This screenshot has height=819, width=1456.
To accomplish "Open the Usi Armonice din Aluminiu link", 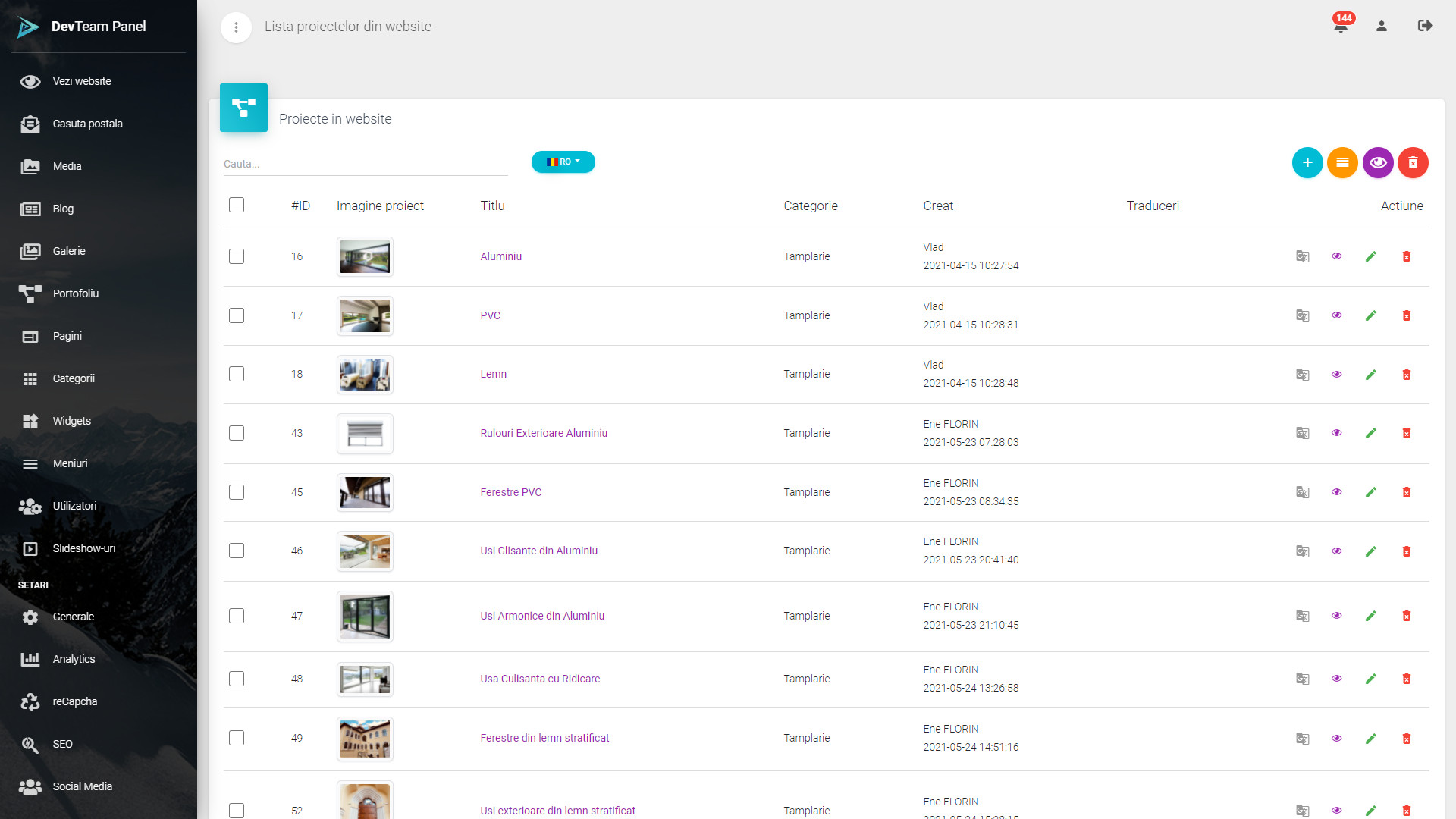I will tap(541, 616).
